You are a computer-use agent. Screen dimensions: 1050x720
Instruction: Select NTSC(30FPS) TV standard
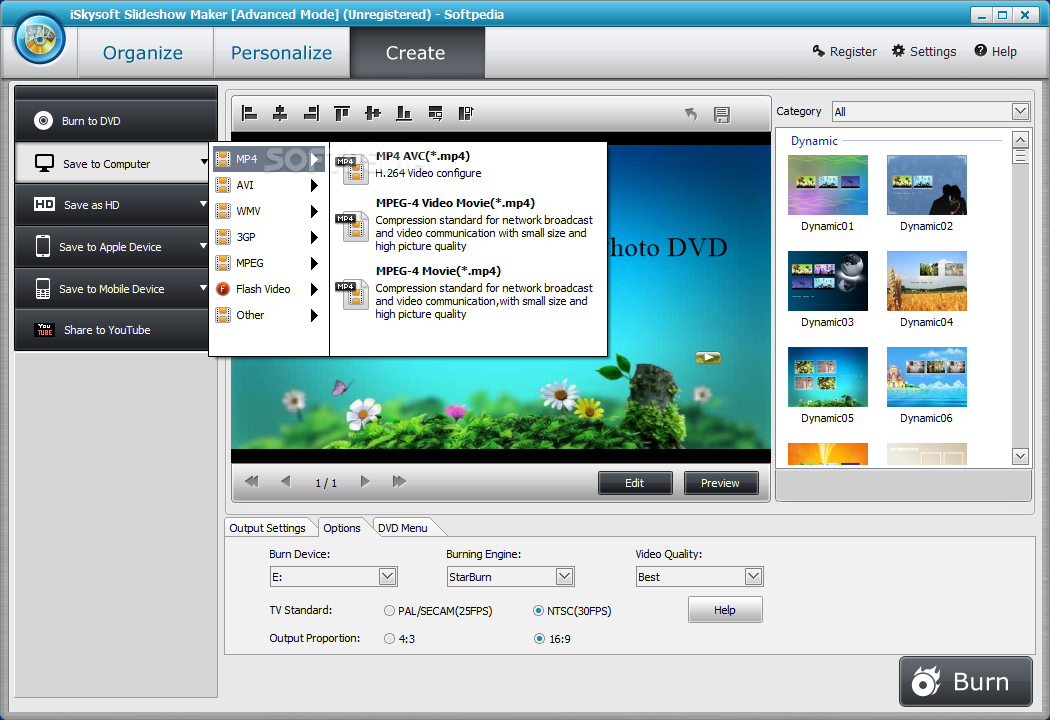[x=538, y=611]
